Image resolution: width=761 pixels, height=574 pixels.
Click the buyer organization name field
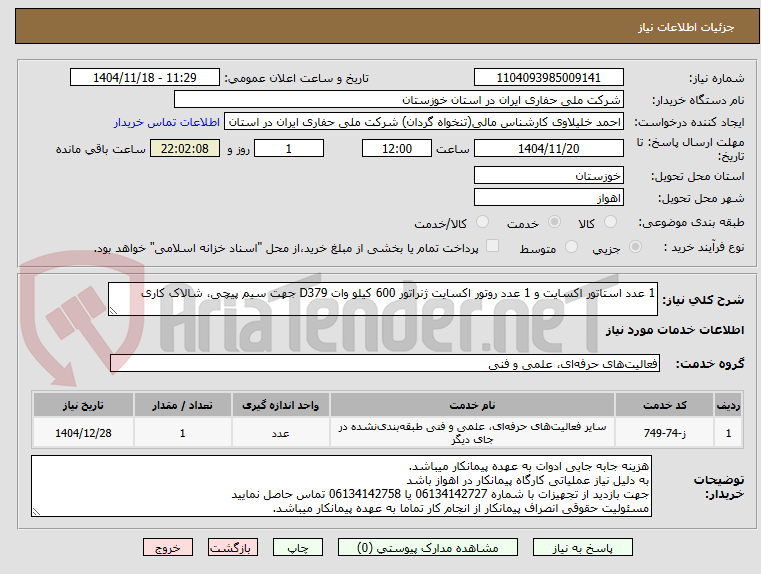pyautogui.click(x=398, y=100)
